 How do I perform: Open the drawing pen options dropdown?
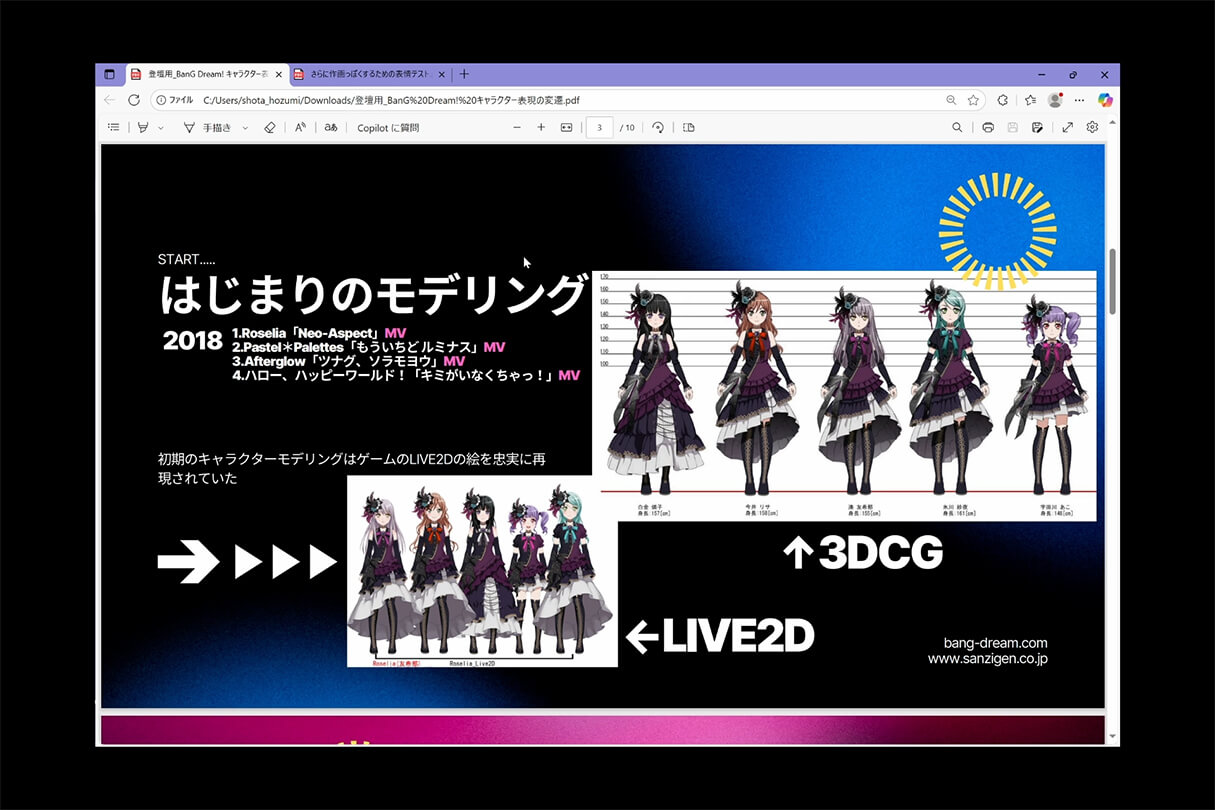click(x=244, y=127)
